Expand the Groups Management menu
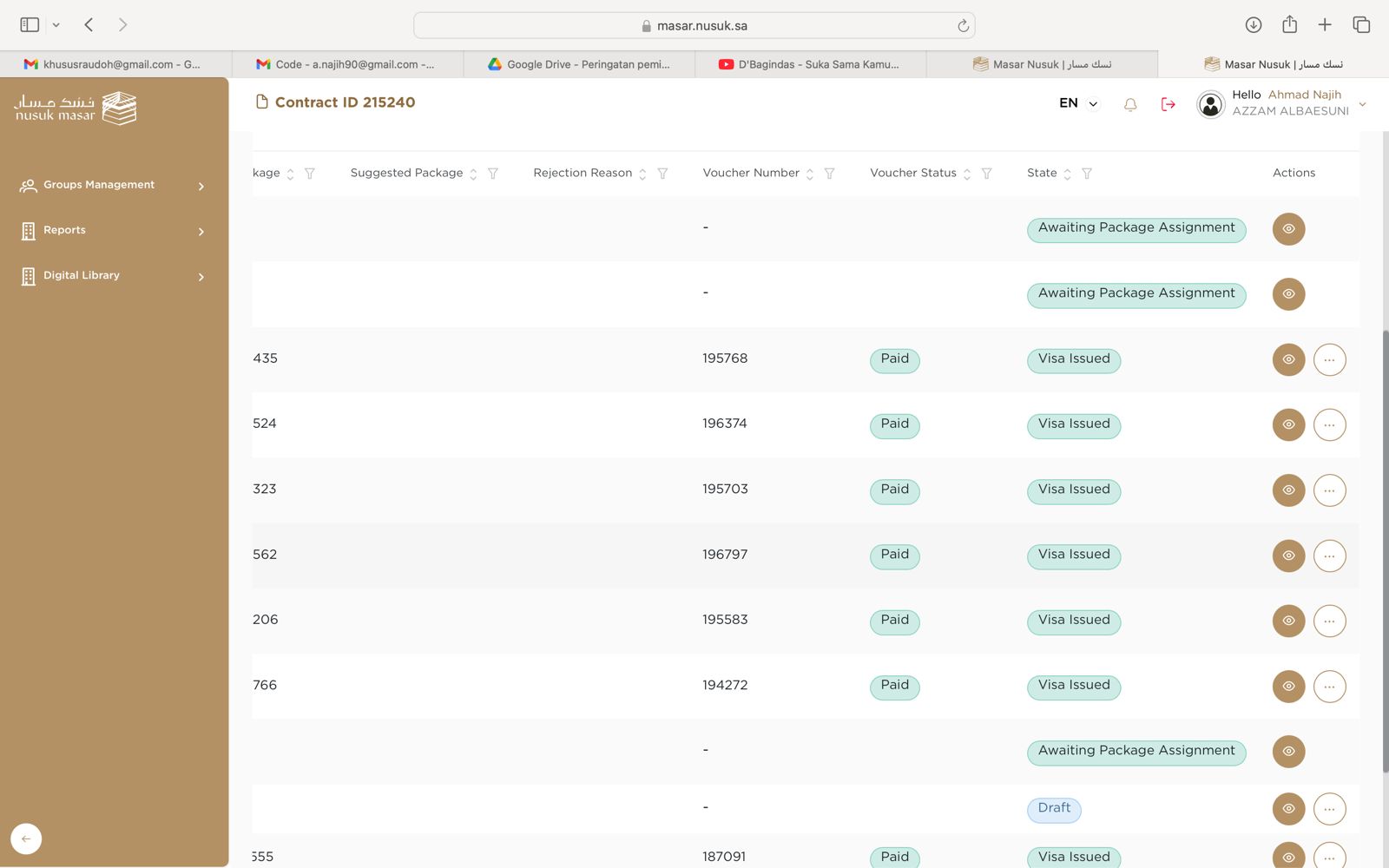 click(113, 185)
